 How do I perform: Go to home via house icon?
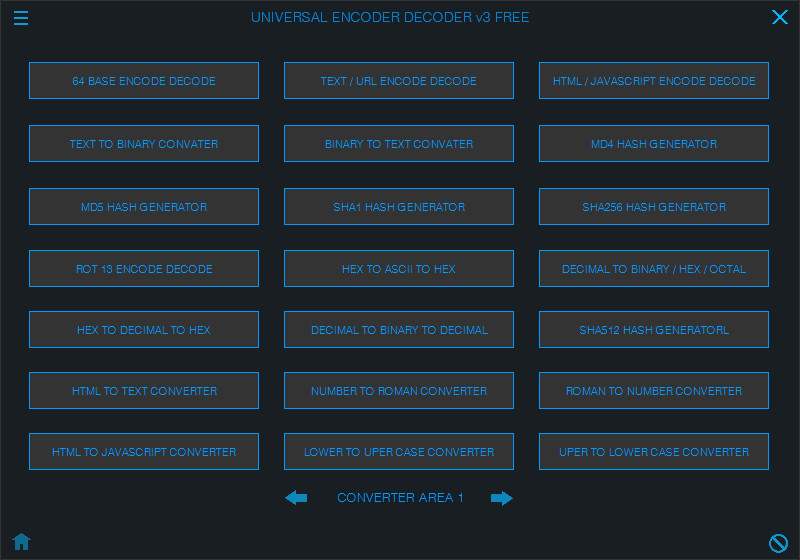click(x=21, y=542)
